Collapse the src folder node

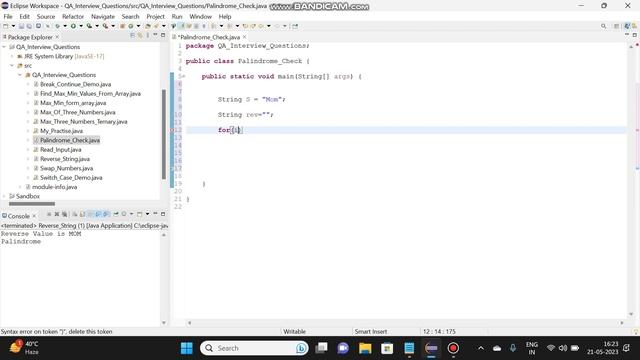pos(12,66)
